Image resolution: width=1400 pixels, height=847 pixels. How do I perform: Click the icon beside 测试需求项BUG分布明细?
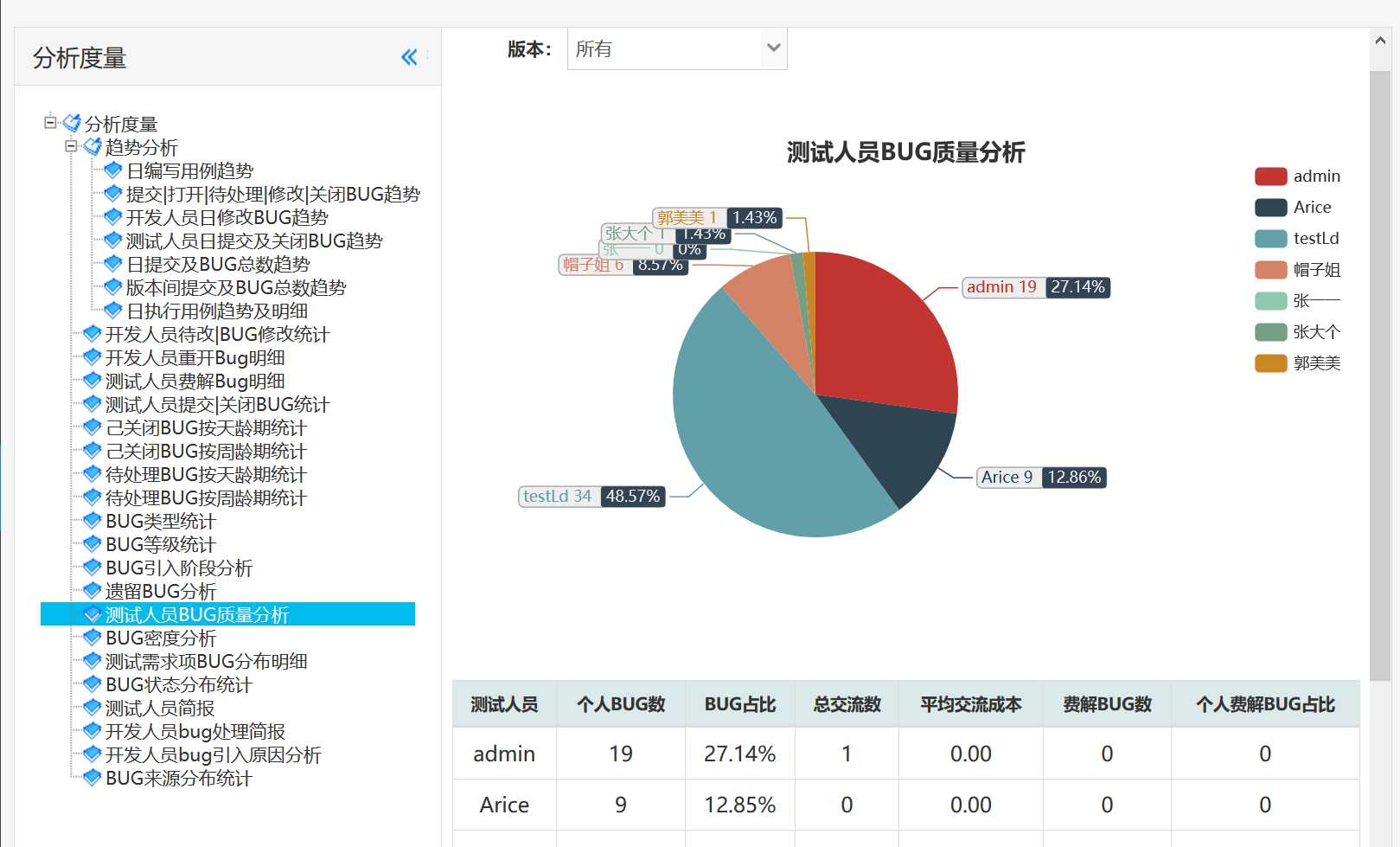(92, 660)
